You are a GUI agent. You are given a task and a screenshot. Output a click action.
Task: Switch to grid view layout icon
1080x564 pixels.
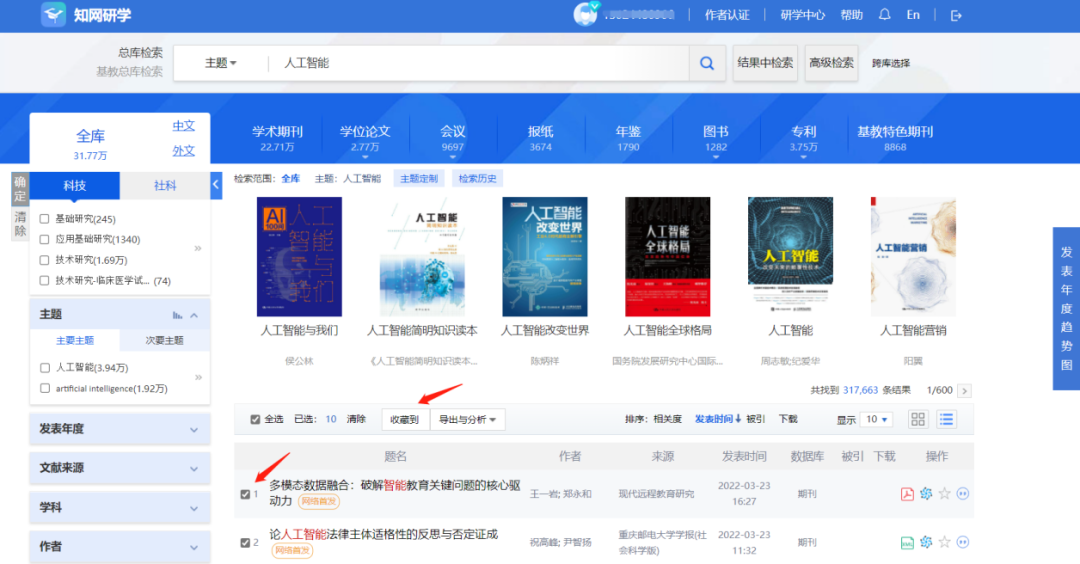tap(917, 419)
